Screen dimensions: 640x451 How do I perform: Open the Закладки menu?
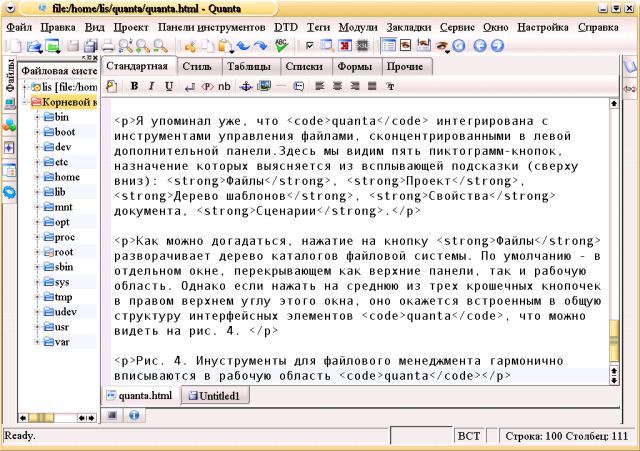point(410,26)
